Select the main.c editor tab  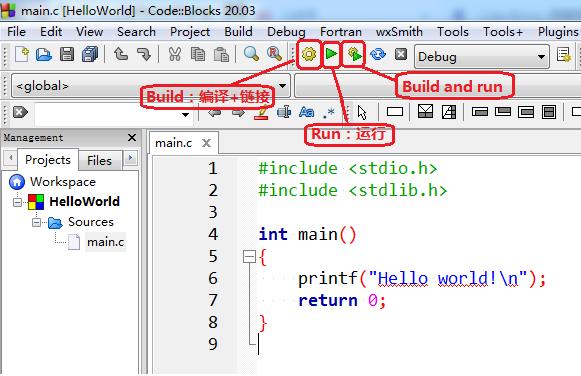tap(173, 143)
